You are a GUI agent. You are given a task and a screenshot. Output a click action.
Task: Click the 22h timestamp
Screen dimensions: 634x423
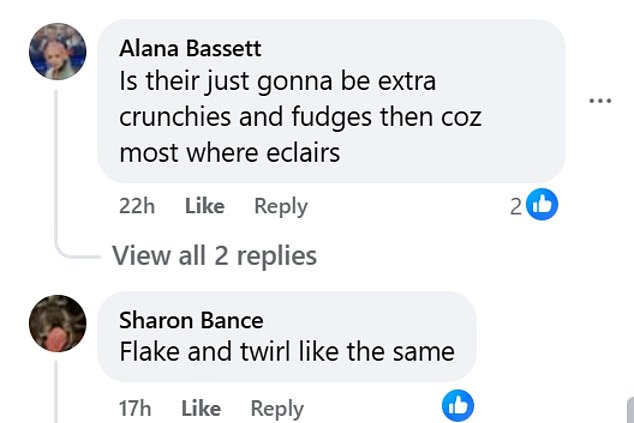click(136, 206)
